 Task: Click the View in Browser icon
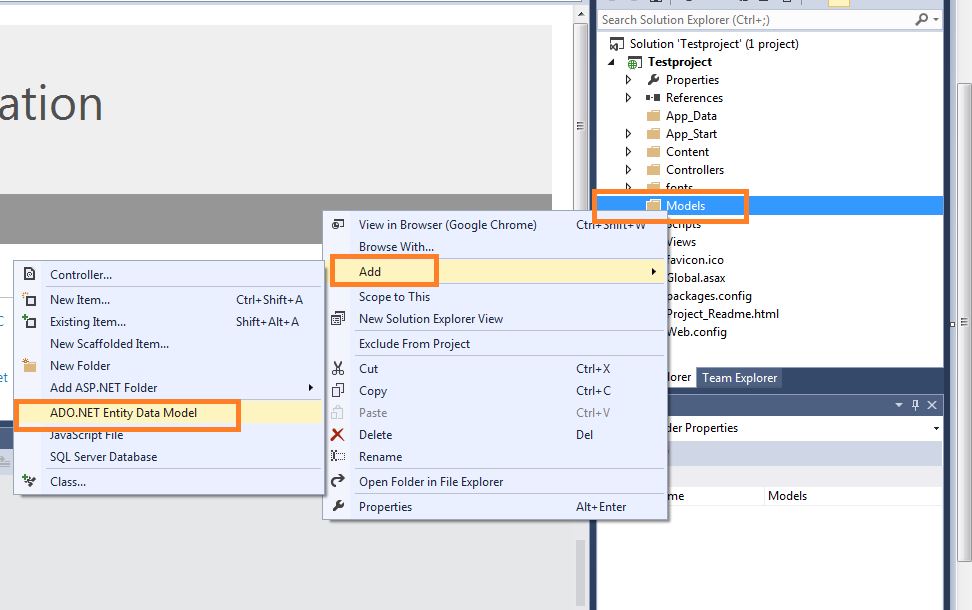338,224
